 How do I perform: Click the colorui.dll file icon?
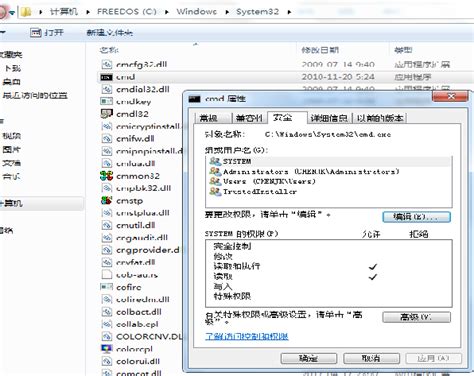tap(106, 361)
